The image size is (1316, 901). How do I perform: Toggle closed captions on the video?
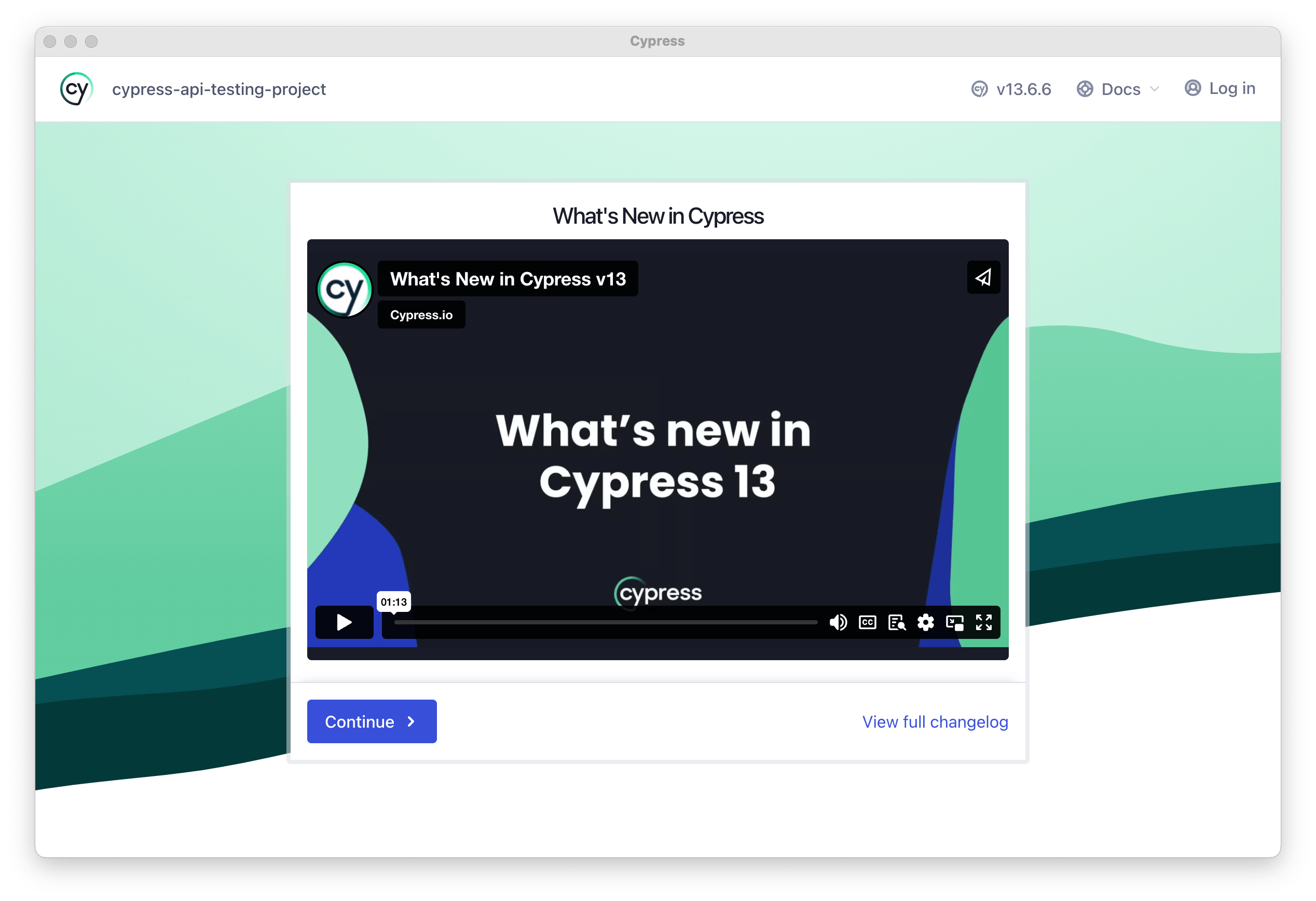coord(867,622)
